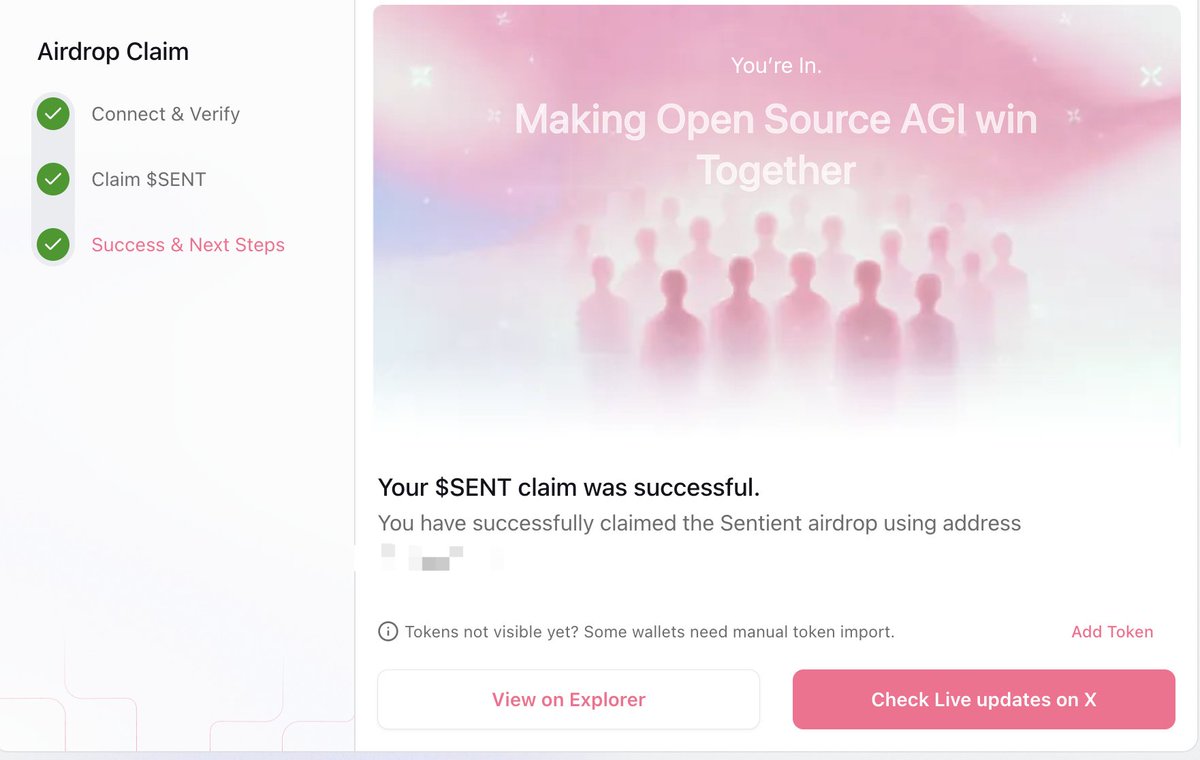The height and width of the screenshot is (760, 1200).
Task: Click the Tokens not visible yet hint text
Action: [649, 632]
